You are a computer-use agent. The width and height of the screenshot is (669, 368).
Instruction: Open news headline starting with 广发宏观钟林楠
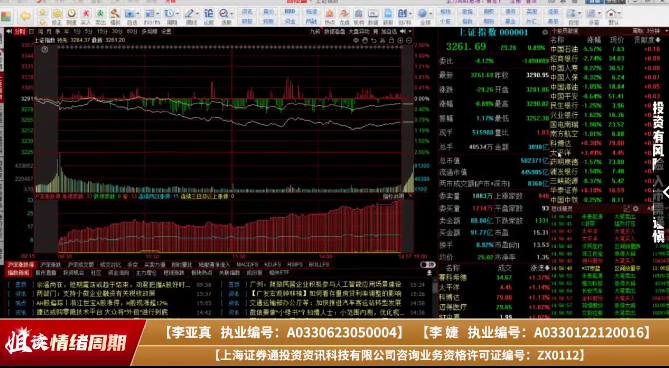point(326,294)
